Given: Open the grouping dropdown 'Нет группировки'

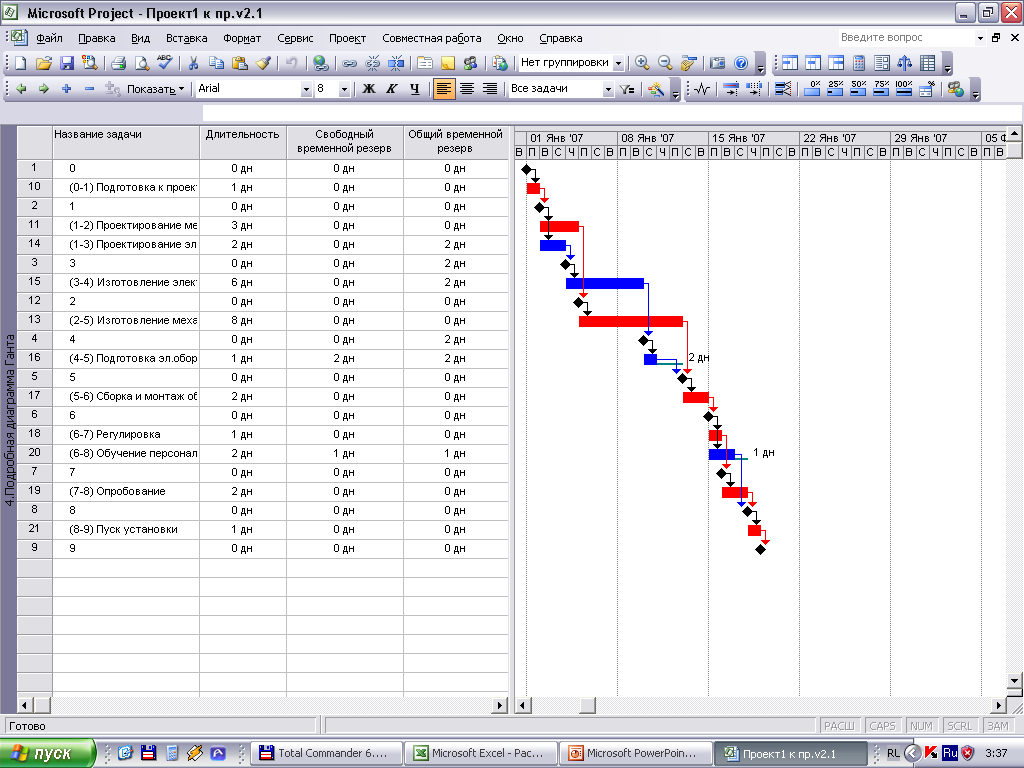Looking at the screenshot, I should (618, 63).
